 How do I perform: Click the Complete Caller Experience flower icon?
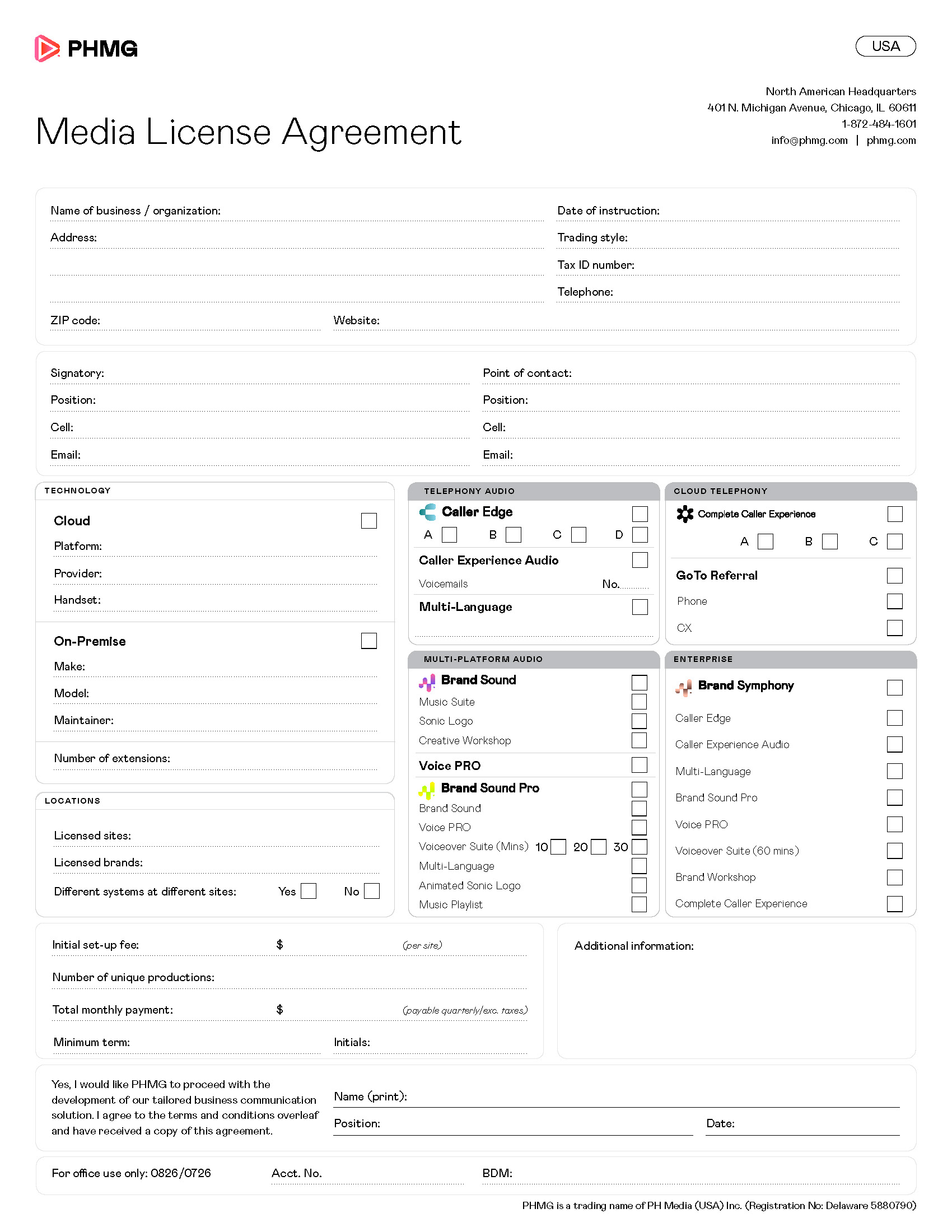point(685,514)
